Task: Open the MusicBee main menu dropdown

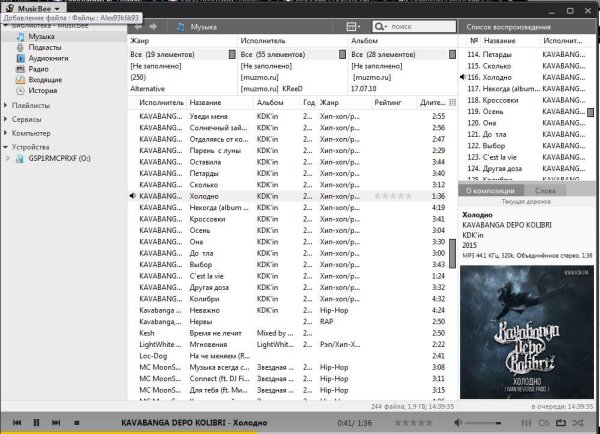Action: pyautogui.click(x=33, y=8)
